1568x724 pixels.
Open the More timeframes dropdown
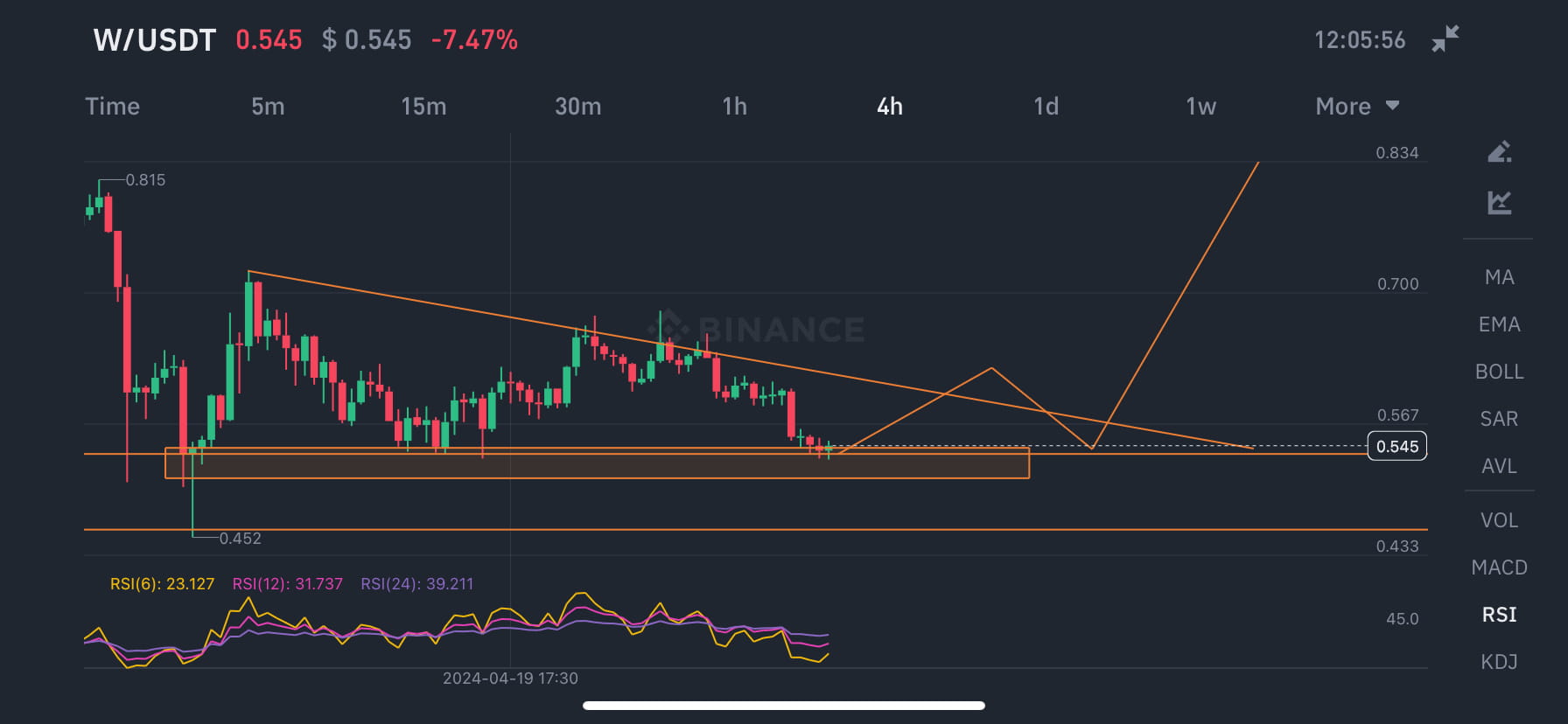click(x=1342, y=106)
